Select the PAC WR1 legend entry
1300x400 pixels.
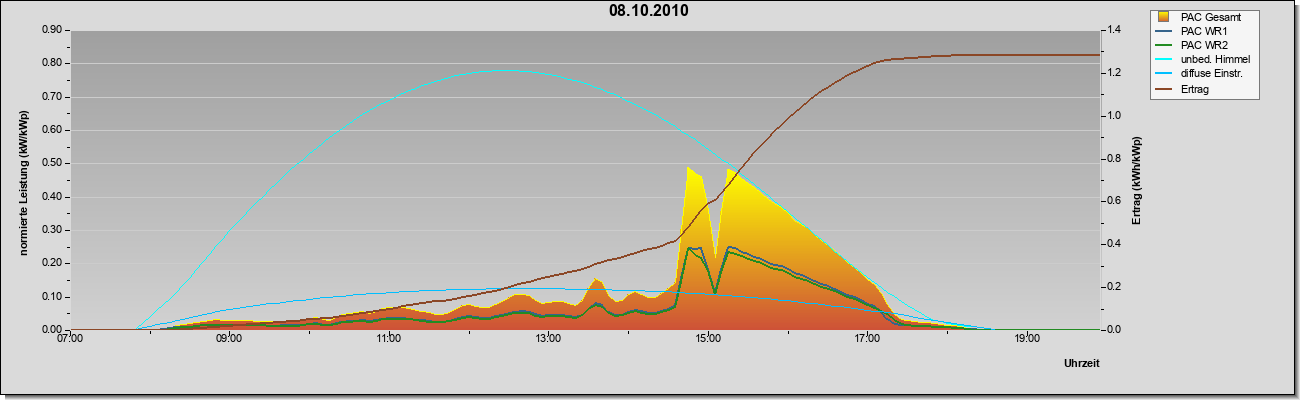1202,31
